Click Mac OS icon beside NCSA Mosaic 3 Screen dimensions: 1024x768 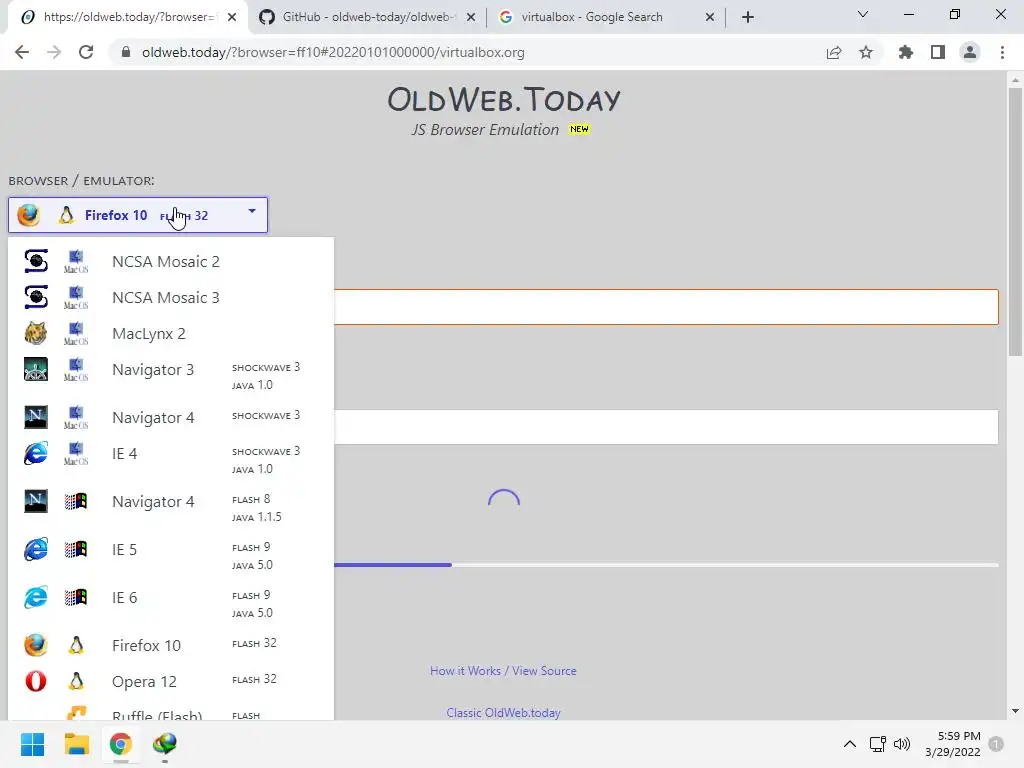tap(76, 297)
